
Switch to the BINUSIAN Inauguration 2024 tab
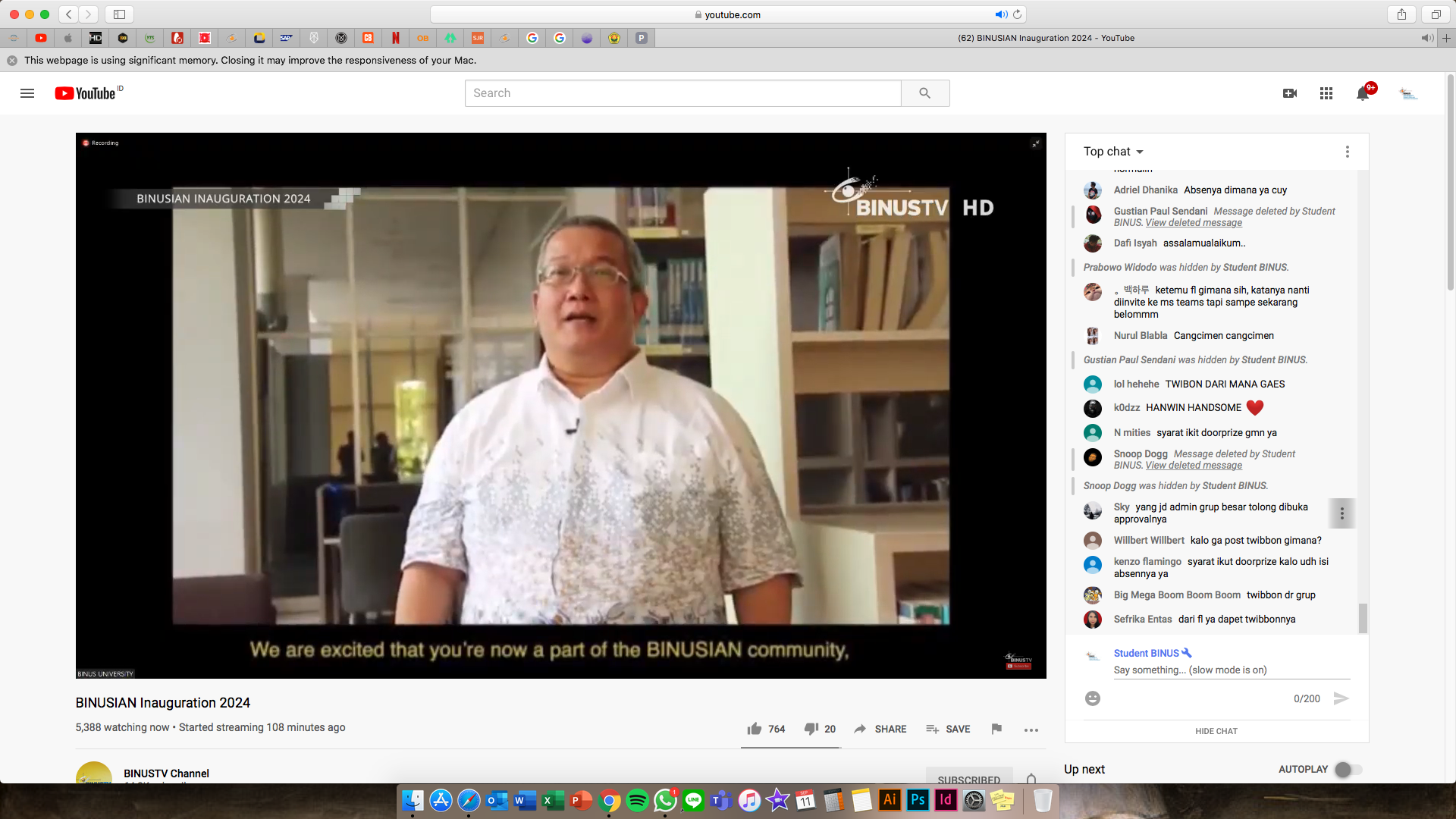click(1045, 38)
